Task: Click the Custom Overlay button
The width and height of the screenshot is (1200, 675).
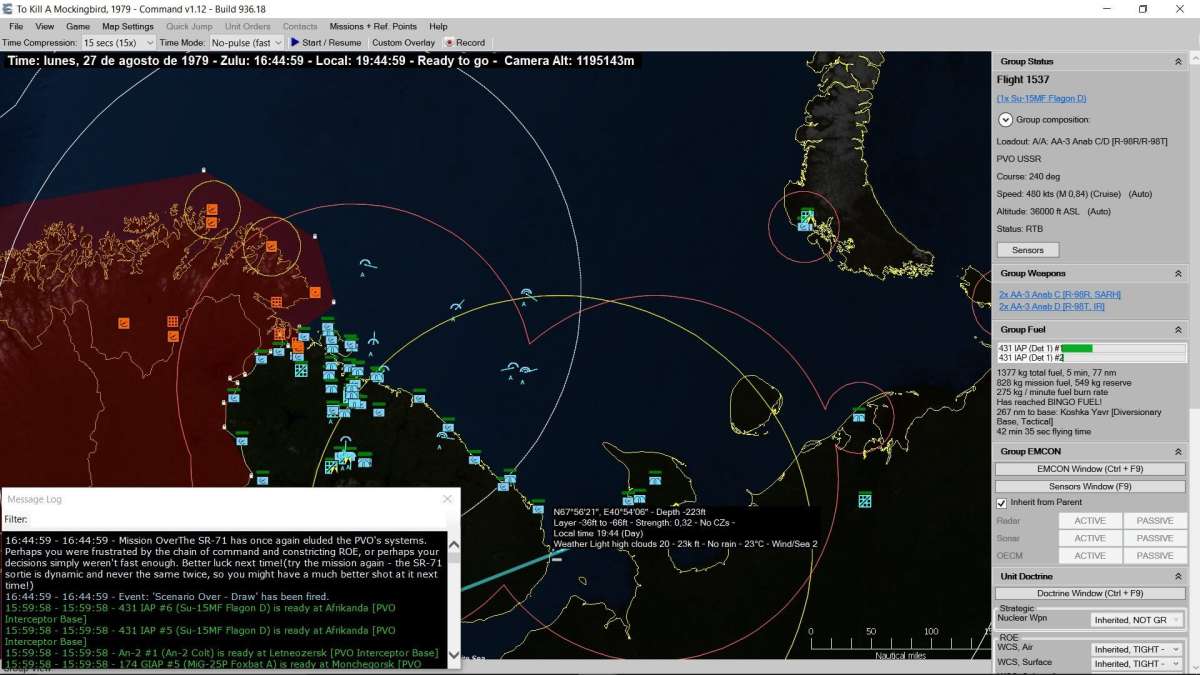Action: 403,43
